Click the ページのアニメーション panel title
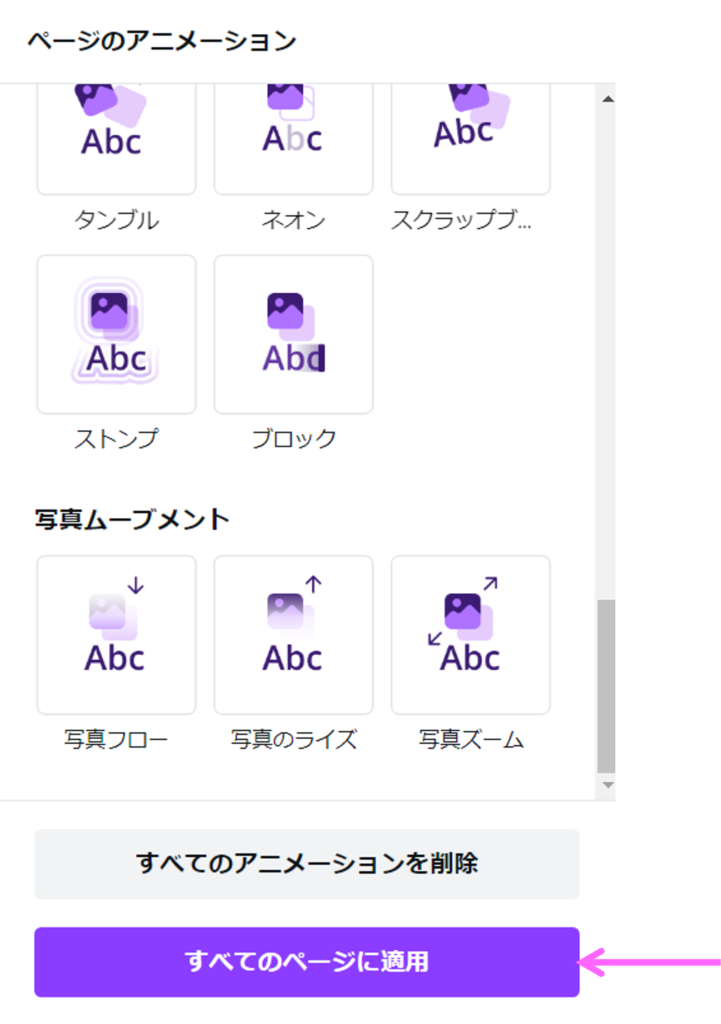This screenshot has height=1024, width=721. click(162, 41)
